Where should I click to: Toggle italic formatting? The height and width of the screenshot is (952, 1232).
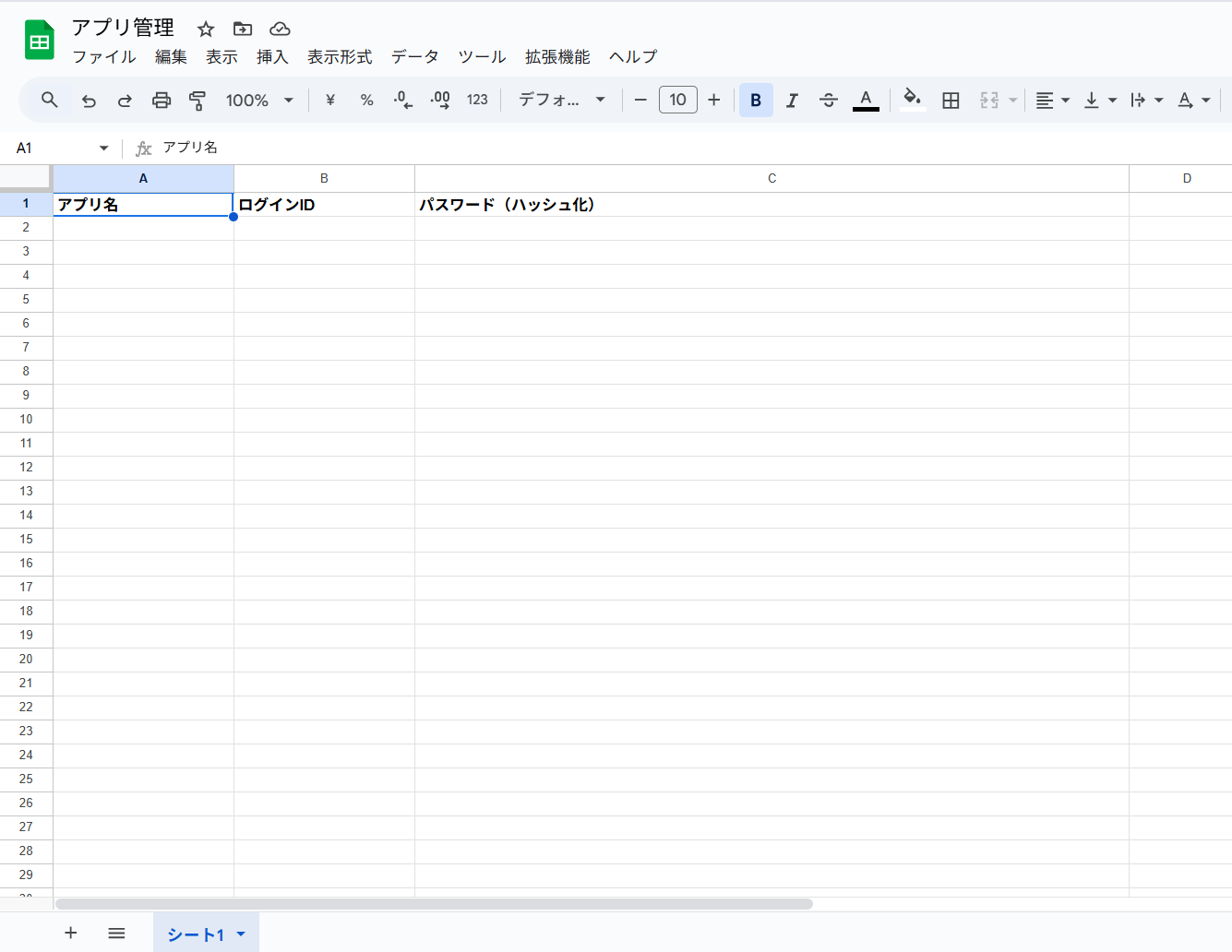tap(792, 100)
